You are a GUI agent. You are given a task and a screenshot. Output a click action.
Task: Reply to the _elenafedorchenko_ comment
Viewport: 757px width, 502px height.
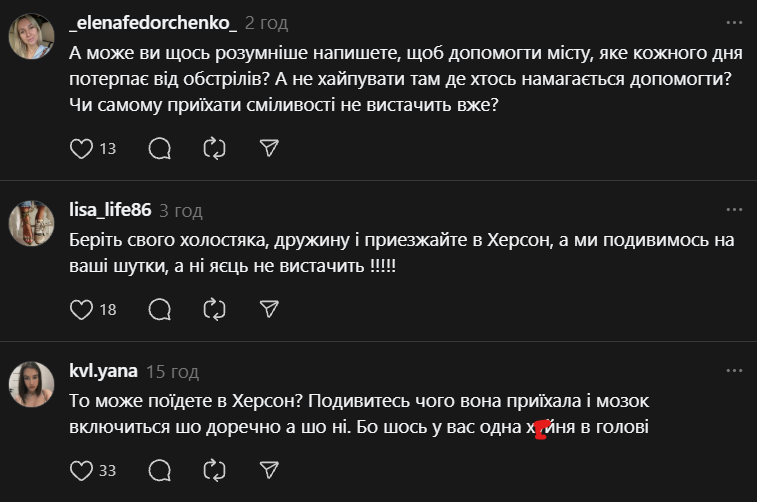point(159,149)
